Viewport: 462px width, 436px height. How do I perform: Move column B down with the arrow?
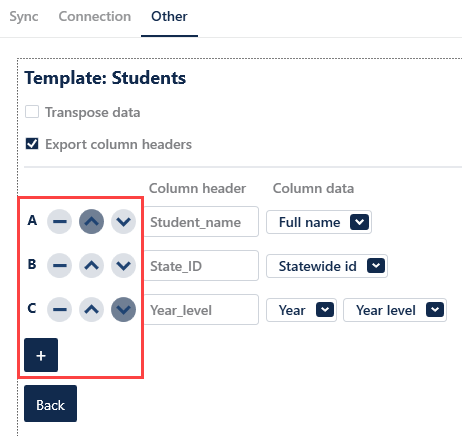tap(123, 265)
